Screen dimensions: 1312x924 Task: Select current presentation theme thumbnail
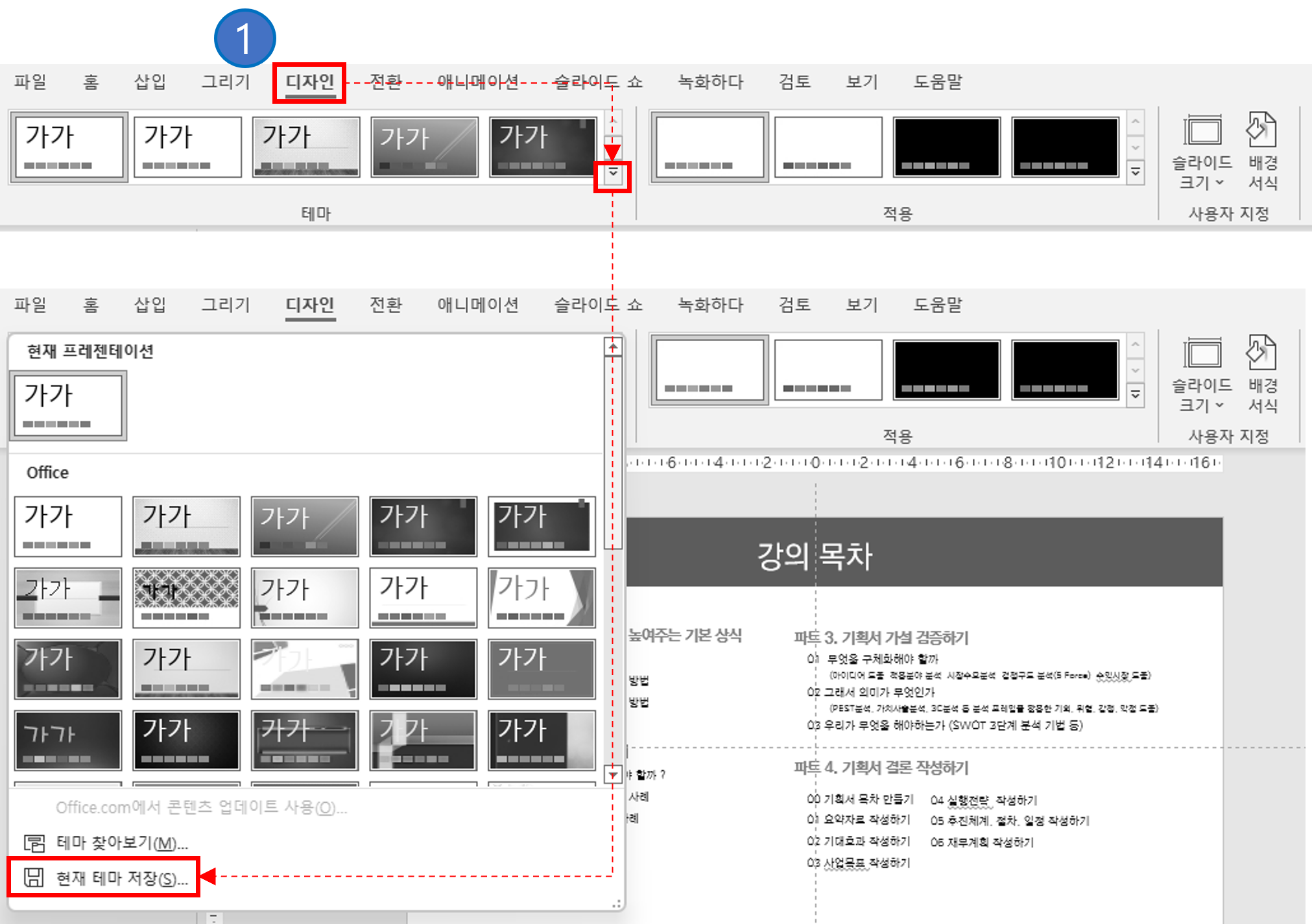(67, 405)
